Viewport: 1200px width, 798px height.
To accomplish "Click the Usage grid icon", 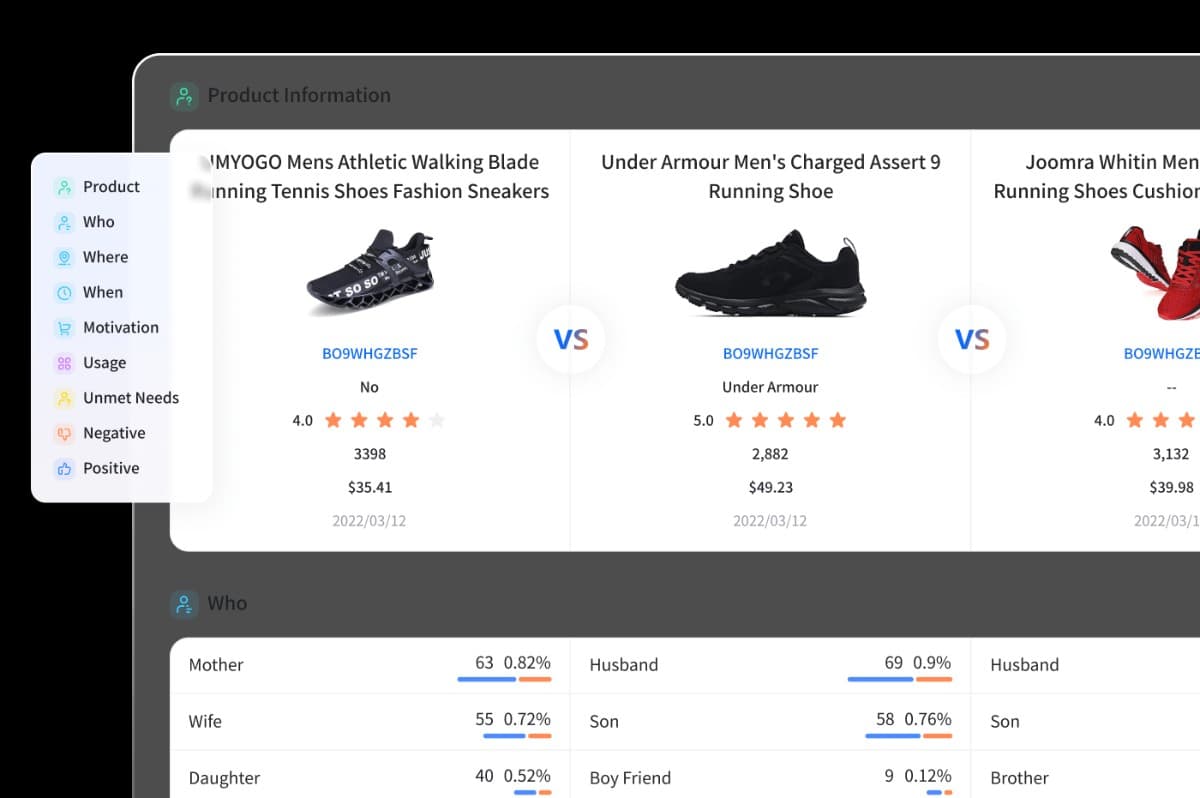I will pyautogui.click(x=64, y=363).
